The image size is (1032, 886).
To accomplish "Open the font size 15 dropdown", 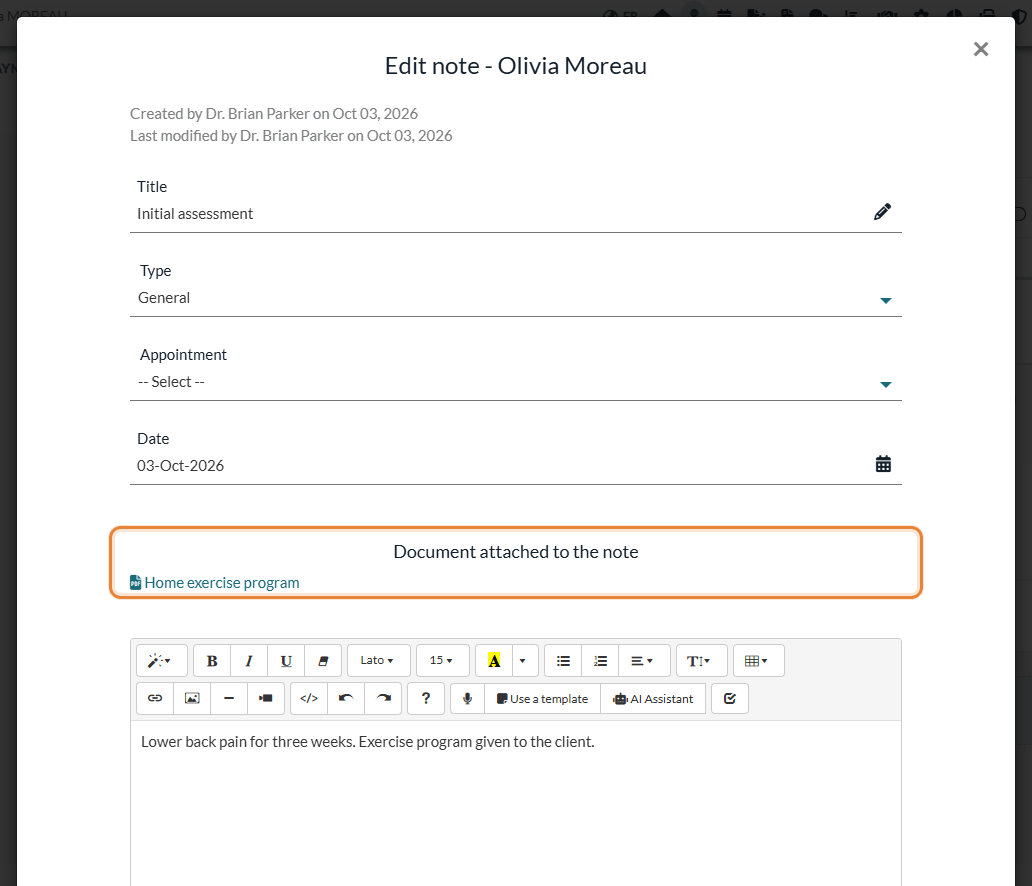I will [442, 660].
